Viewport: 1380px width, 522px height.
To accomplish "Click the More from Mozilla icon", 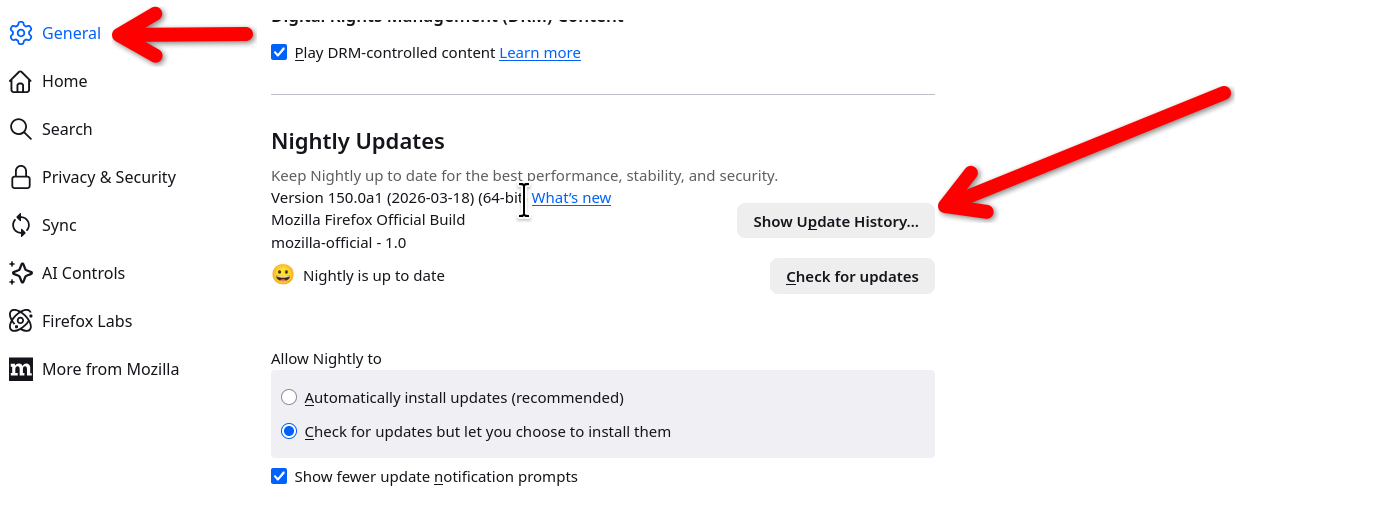I will (21, 369).
